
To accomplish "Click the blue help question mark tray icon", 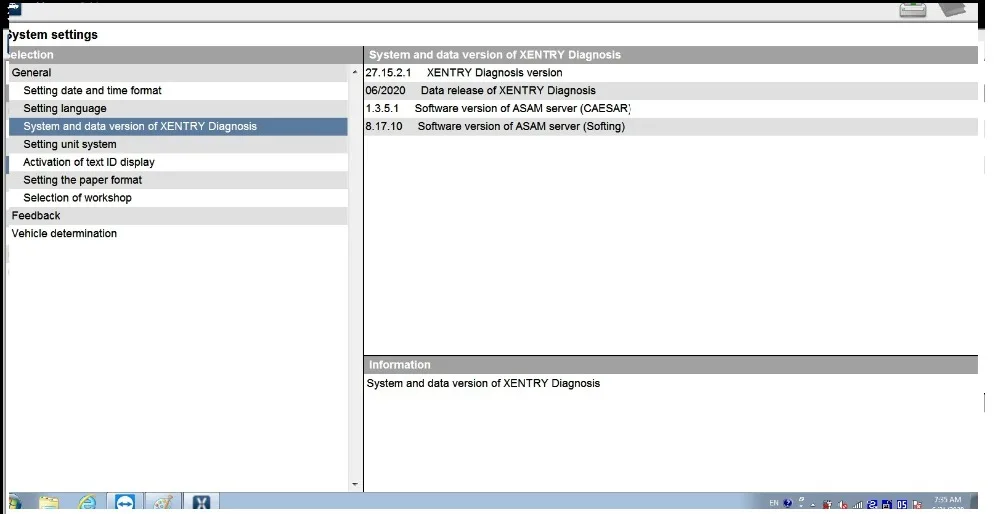I will tap(788, 503).
